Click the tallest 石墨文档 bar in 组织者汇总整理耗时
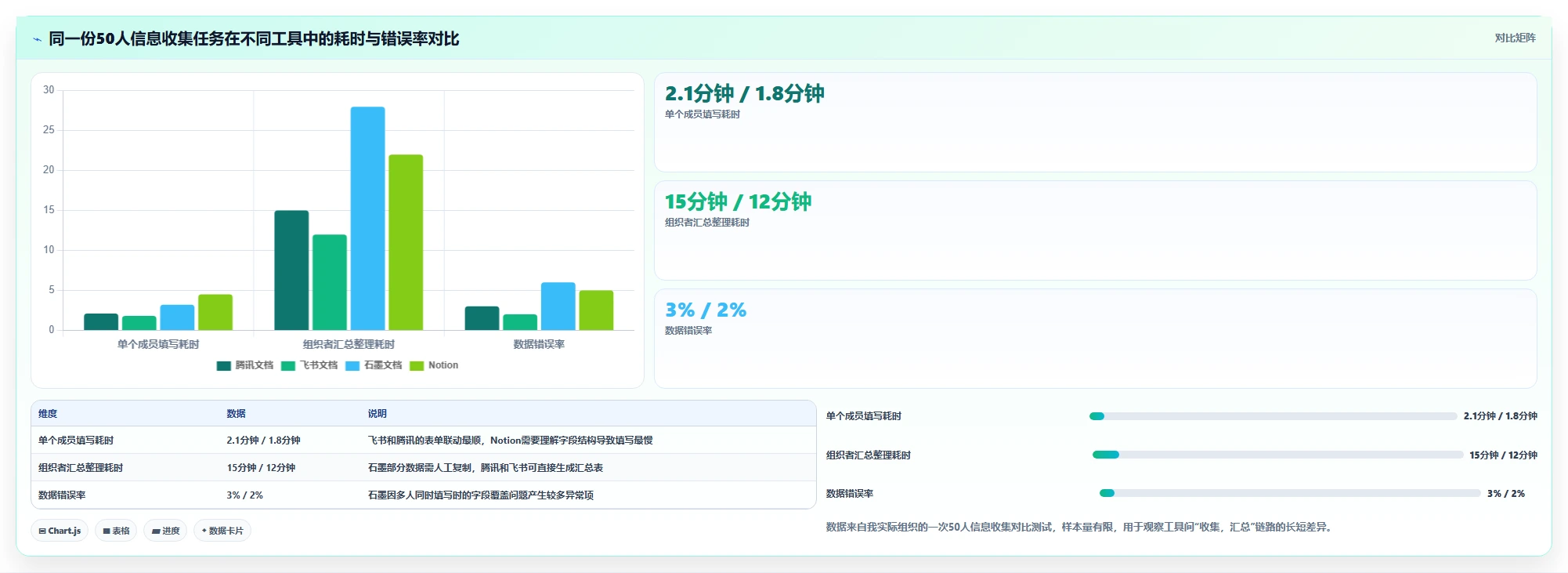Image resolution: width=1568 pixels, height=573 pixels. pos(367,219)
